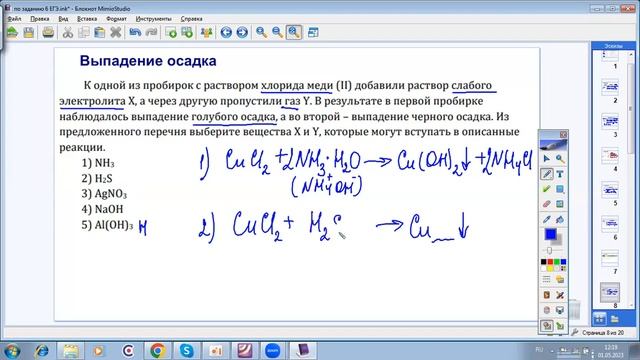Open the Правка menu
This screenshot has width=640, height=360.
pos(40,19)
